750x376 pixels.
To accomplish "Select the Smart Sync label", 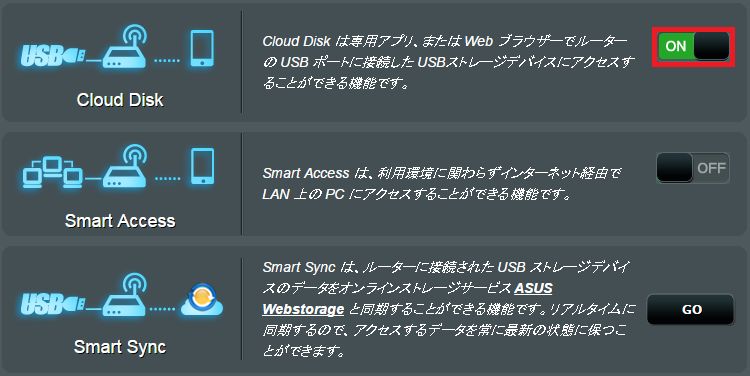I will click(x=120, y=347).
